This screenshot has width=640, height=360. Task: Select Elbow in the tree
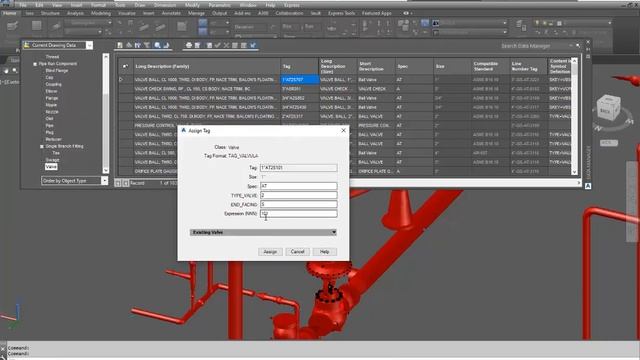pos(51,91)
